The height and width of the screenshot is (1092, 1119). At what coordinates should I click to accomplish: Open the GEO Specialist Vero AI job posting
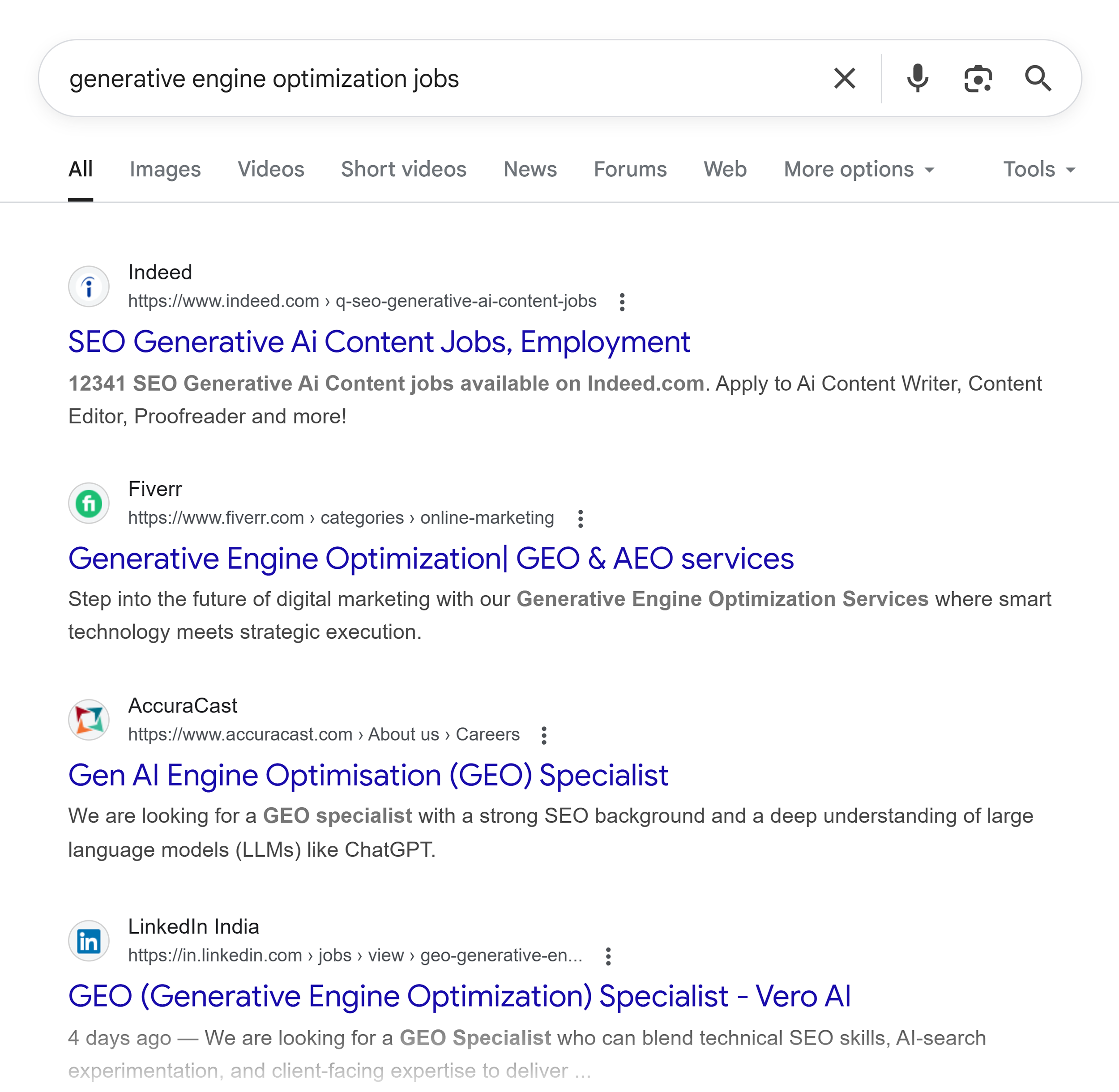tap(459, 996)
